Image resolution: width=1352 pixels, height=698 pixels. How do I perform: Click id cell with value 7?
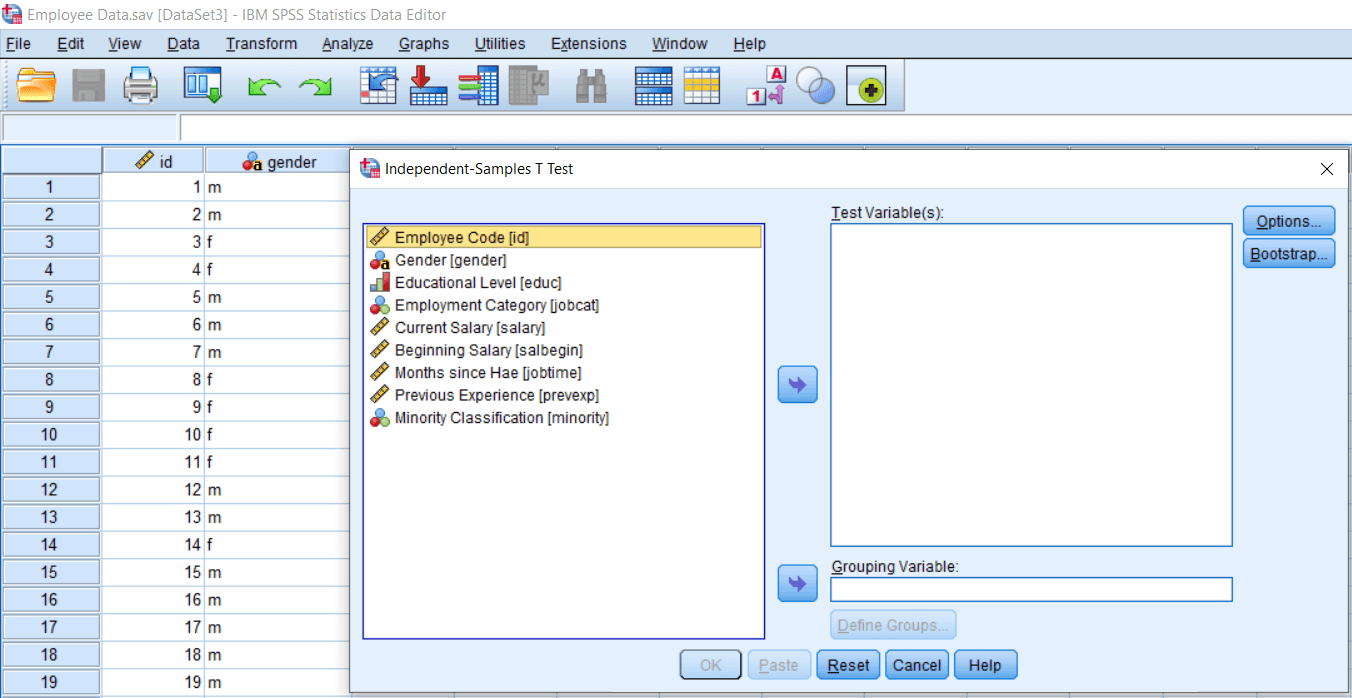(x=153, y=352)
